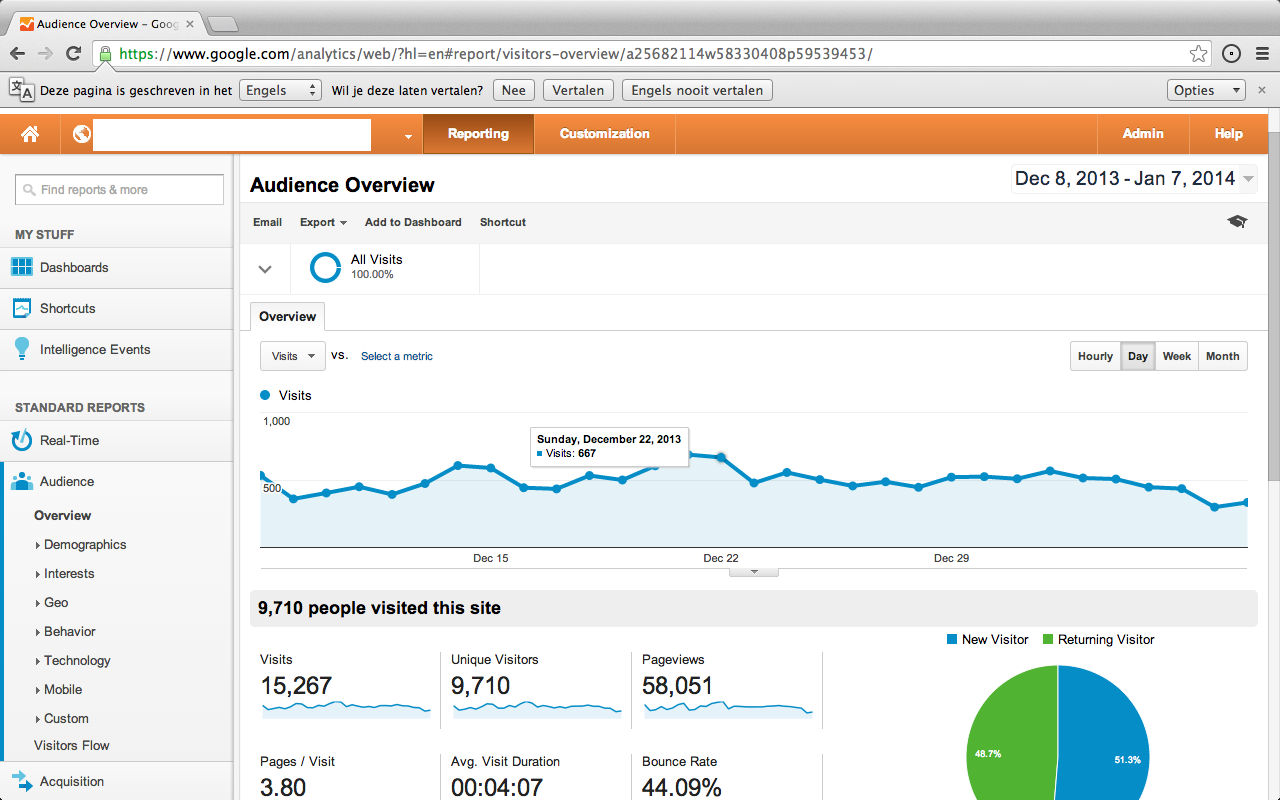Click Add to Dashboard
The height and width of the screenshot is (800, 1280).
tap(413, 222)
